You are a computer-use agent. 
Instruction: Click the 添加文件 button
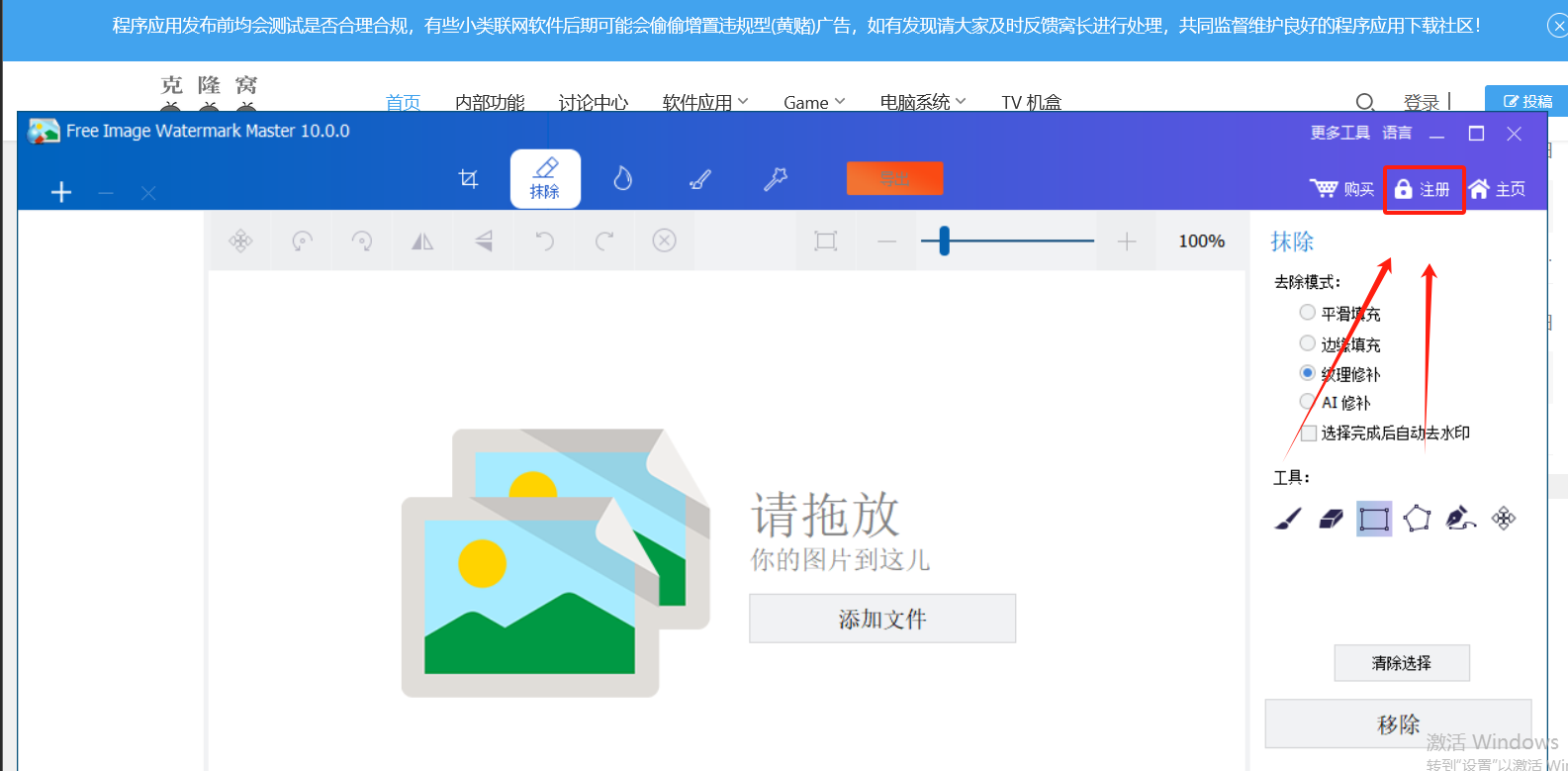pos(882,619)
